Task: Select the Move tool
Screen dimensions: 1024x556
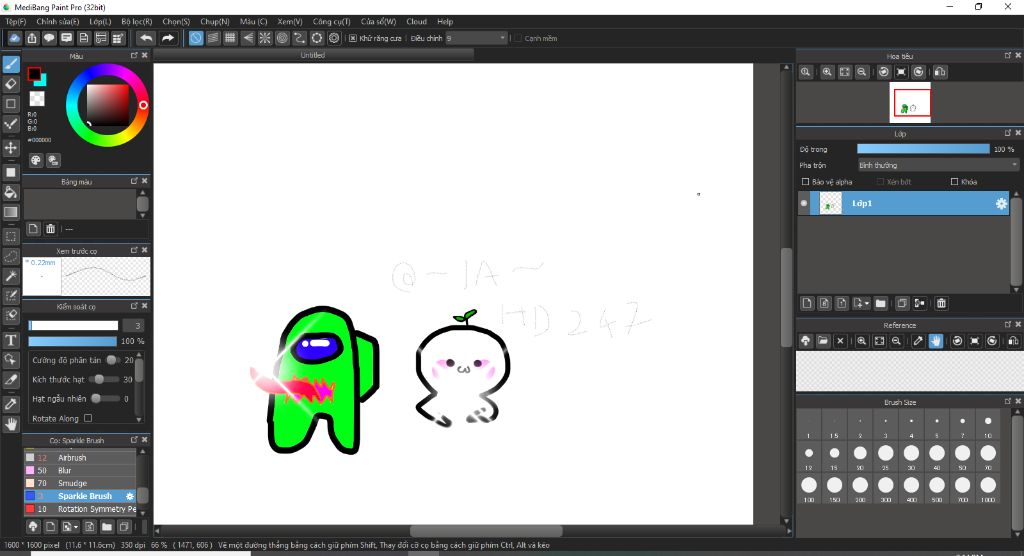Action: coord(11,148)
